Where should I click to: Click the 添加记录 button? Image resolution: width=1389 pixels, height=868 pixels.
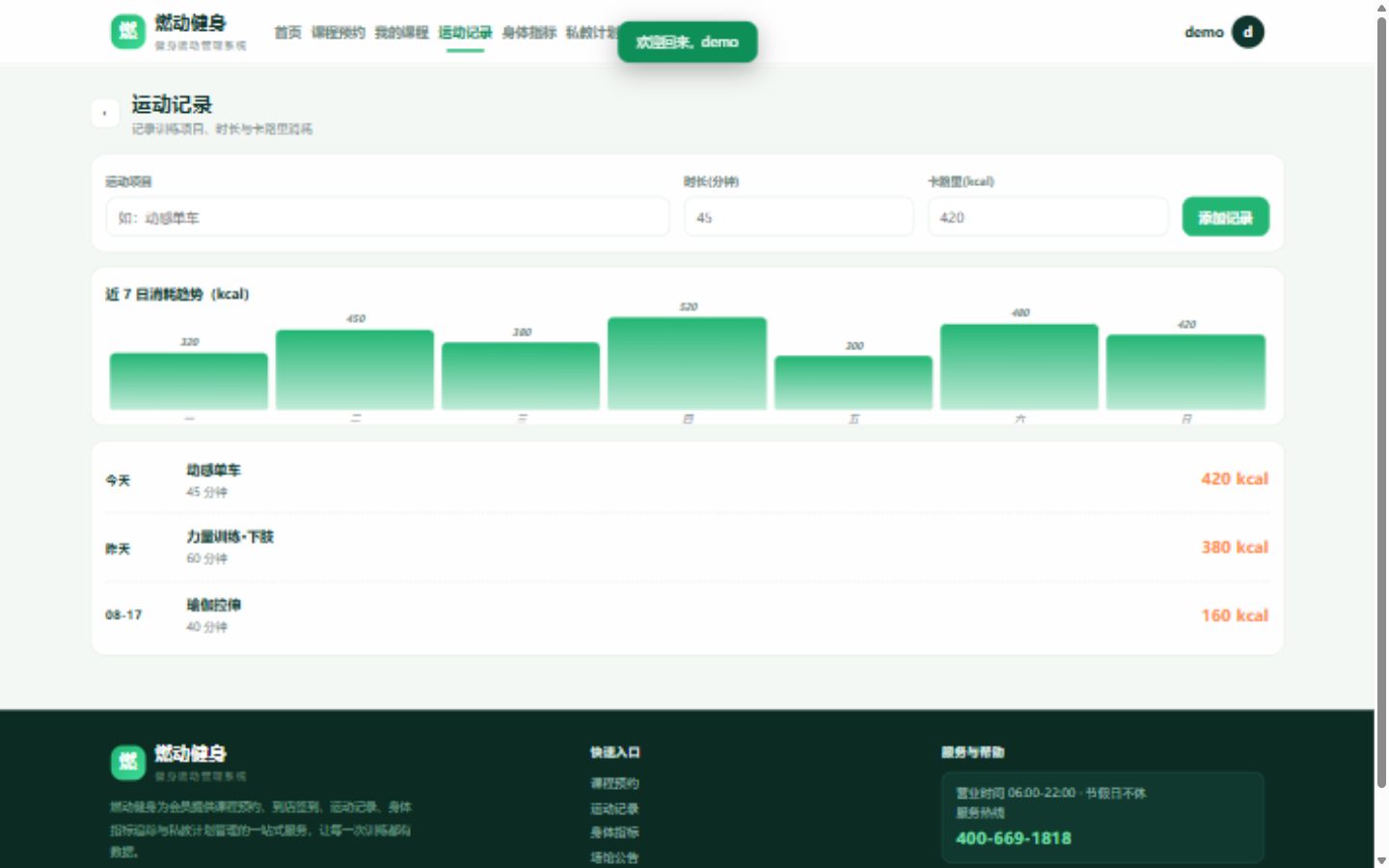click(1225, 217)
